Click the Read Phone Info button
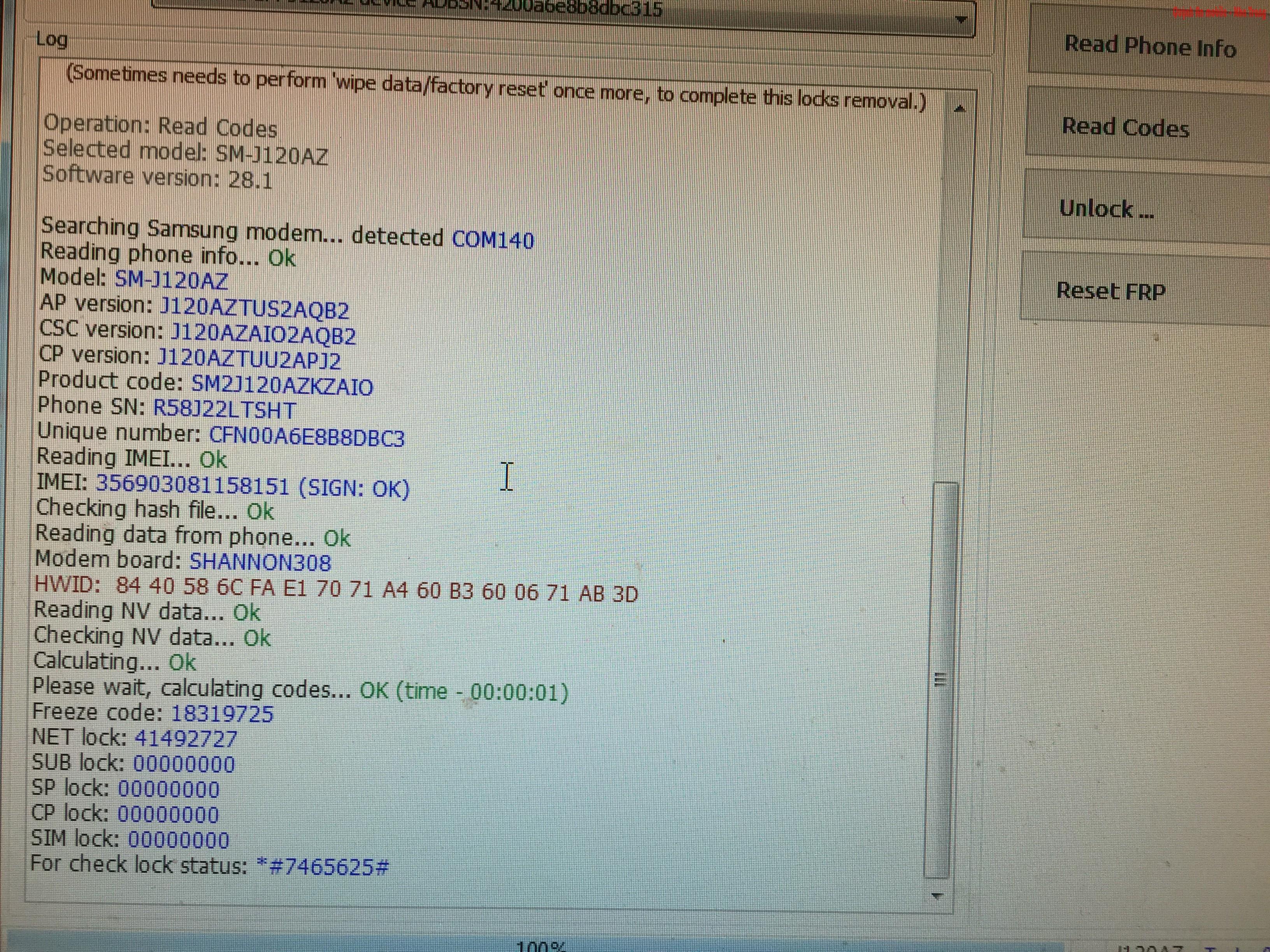The width and height of the screenshot is (1270, 952). click(x=1149, y=46)
